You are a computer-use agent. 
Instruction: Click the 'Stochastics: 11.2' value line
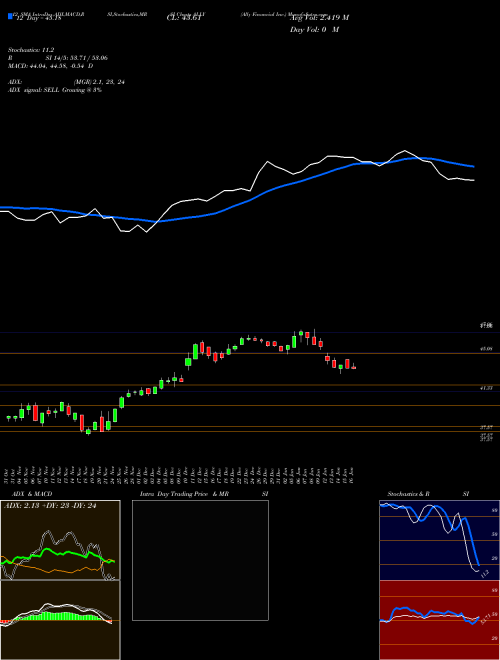tap(31, 50)
